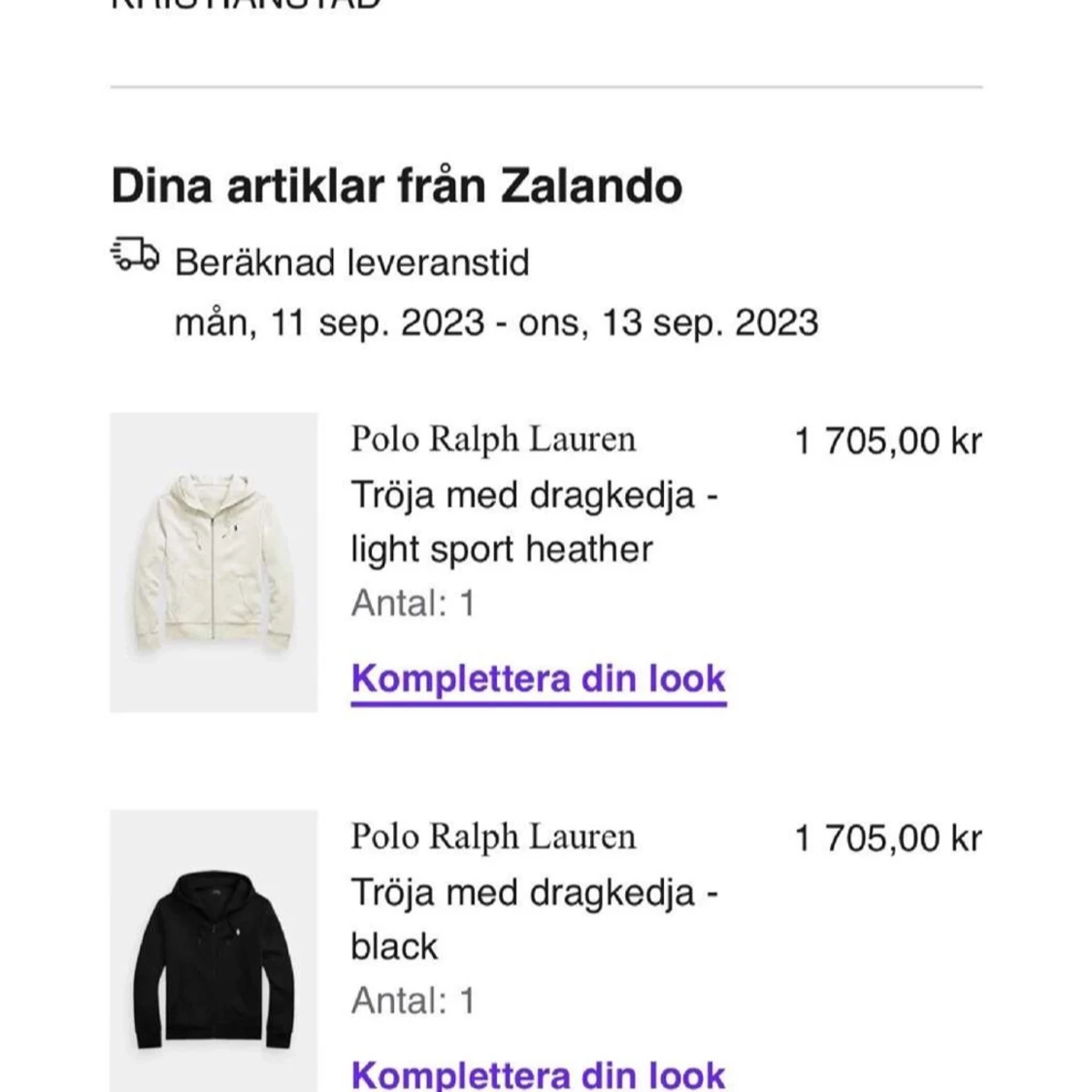Screen dimensions: 1092x1092
Task: Click the word 'Zalando' in the section heading
Action: coord(591,186)
